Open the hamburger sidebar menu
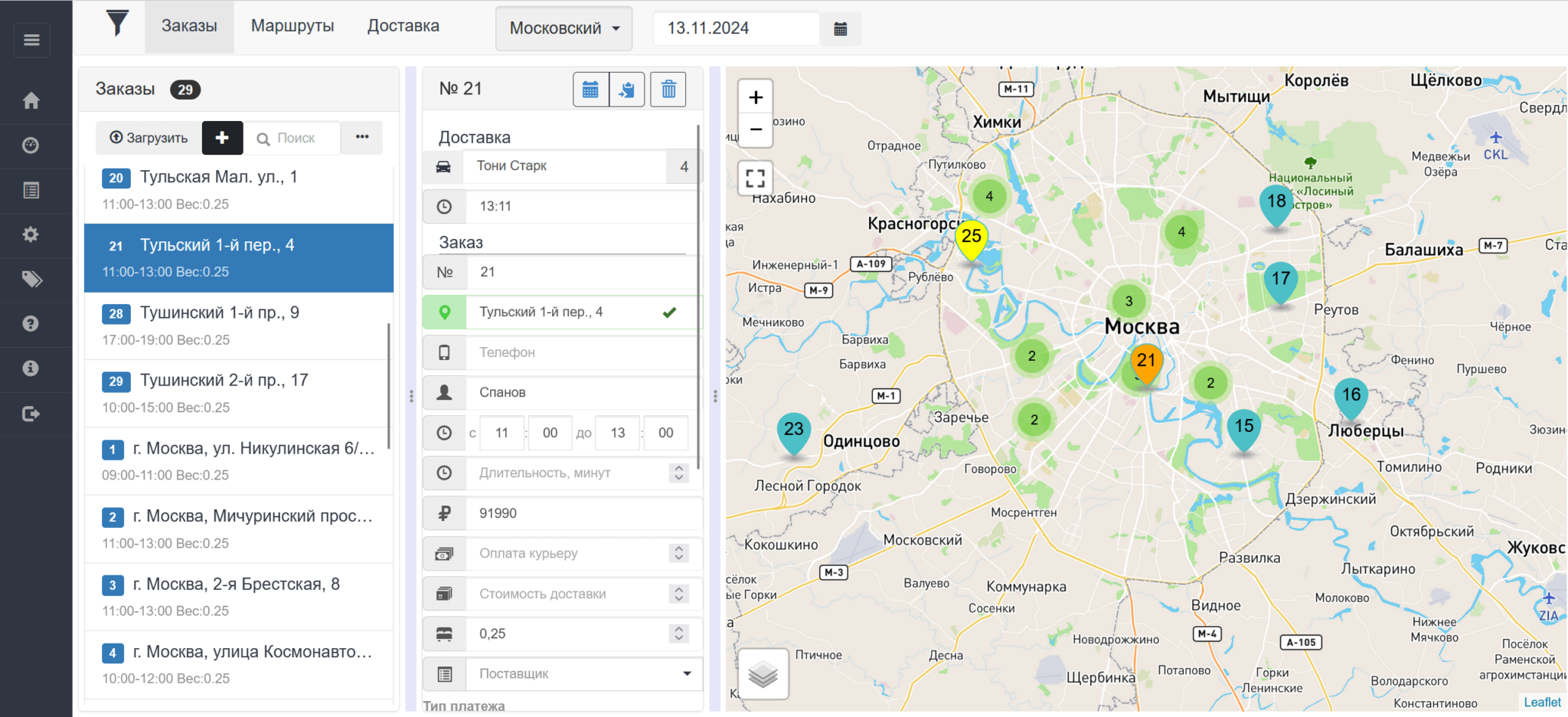Viewport: 1568px width, 717px height. 31,40
